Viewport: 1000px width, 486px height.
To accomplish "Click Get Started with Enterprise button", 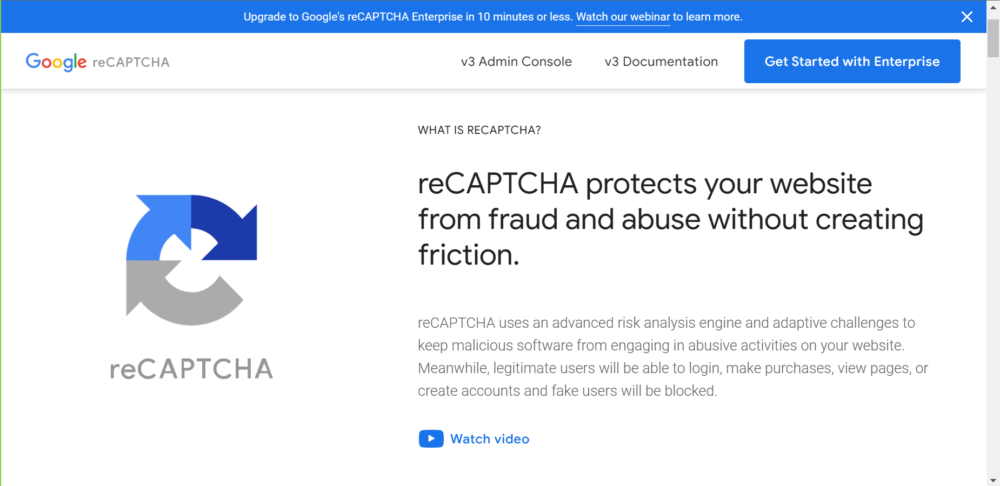I will pyautogui.click(x=852, y=61).
